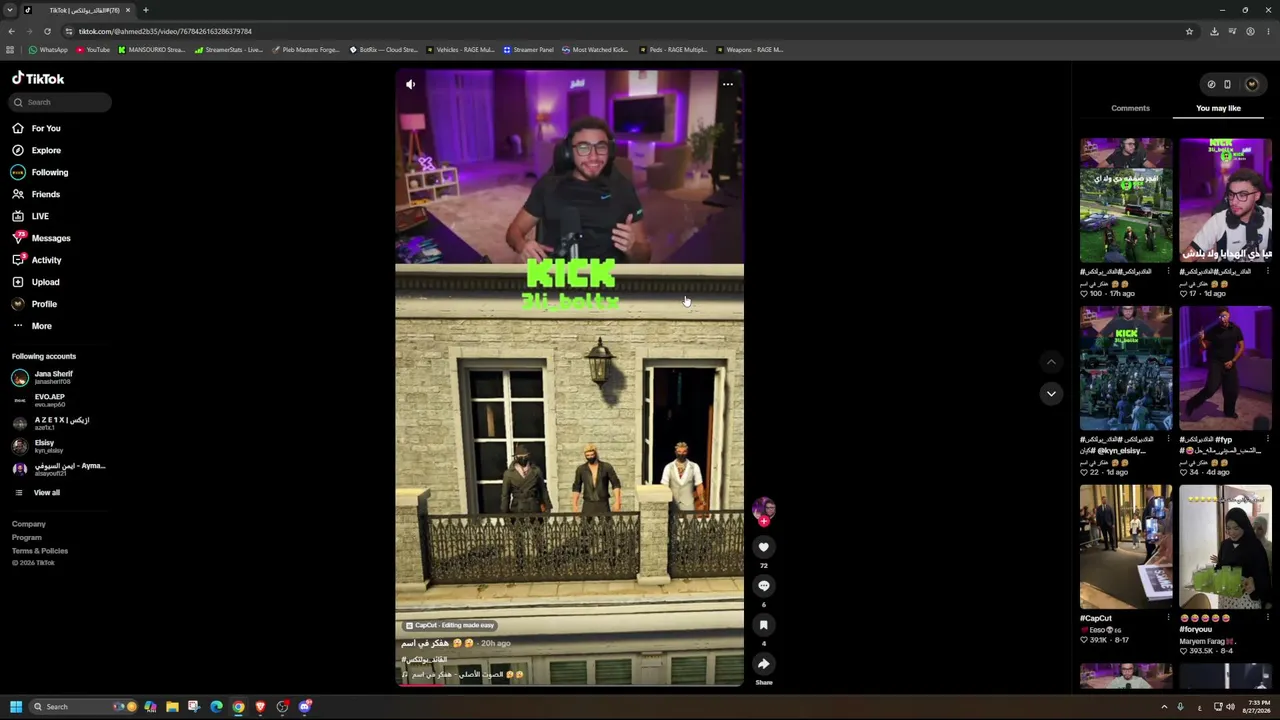Screen dimensions: 1280x720
Task: Switch to the You may like tab
Action: [x=1218, y=108]
